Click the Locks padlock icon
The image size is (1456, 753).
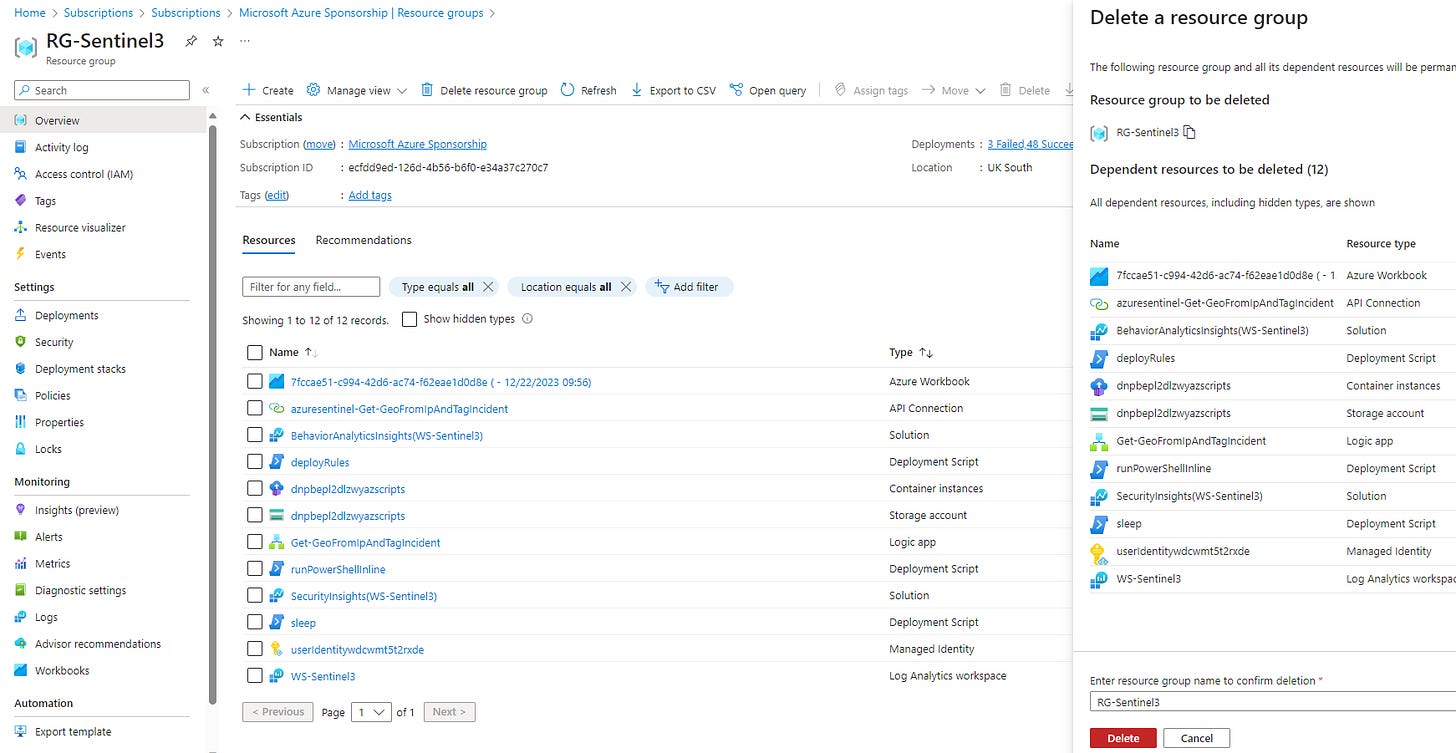pos(21,449)
